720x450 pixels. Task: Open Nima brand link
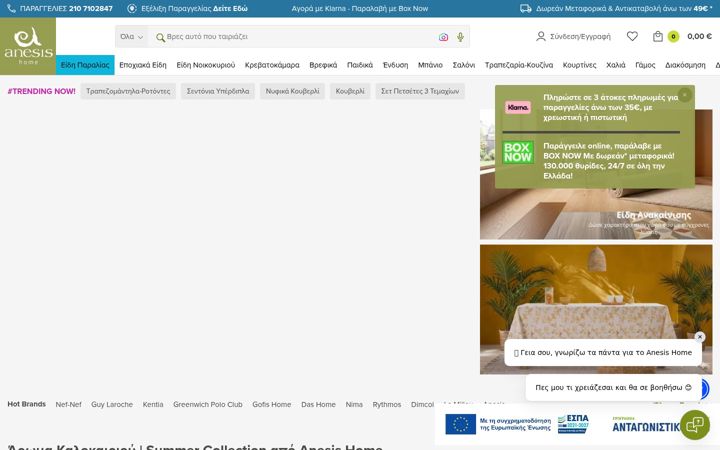[x=354, y=405]
